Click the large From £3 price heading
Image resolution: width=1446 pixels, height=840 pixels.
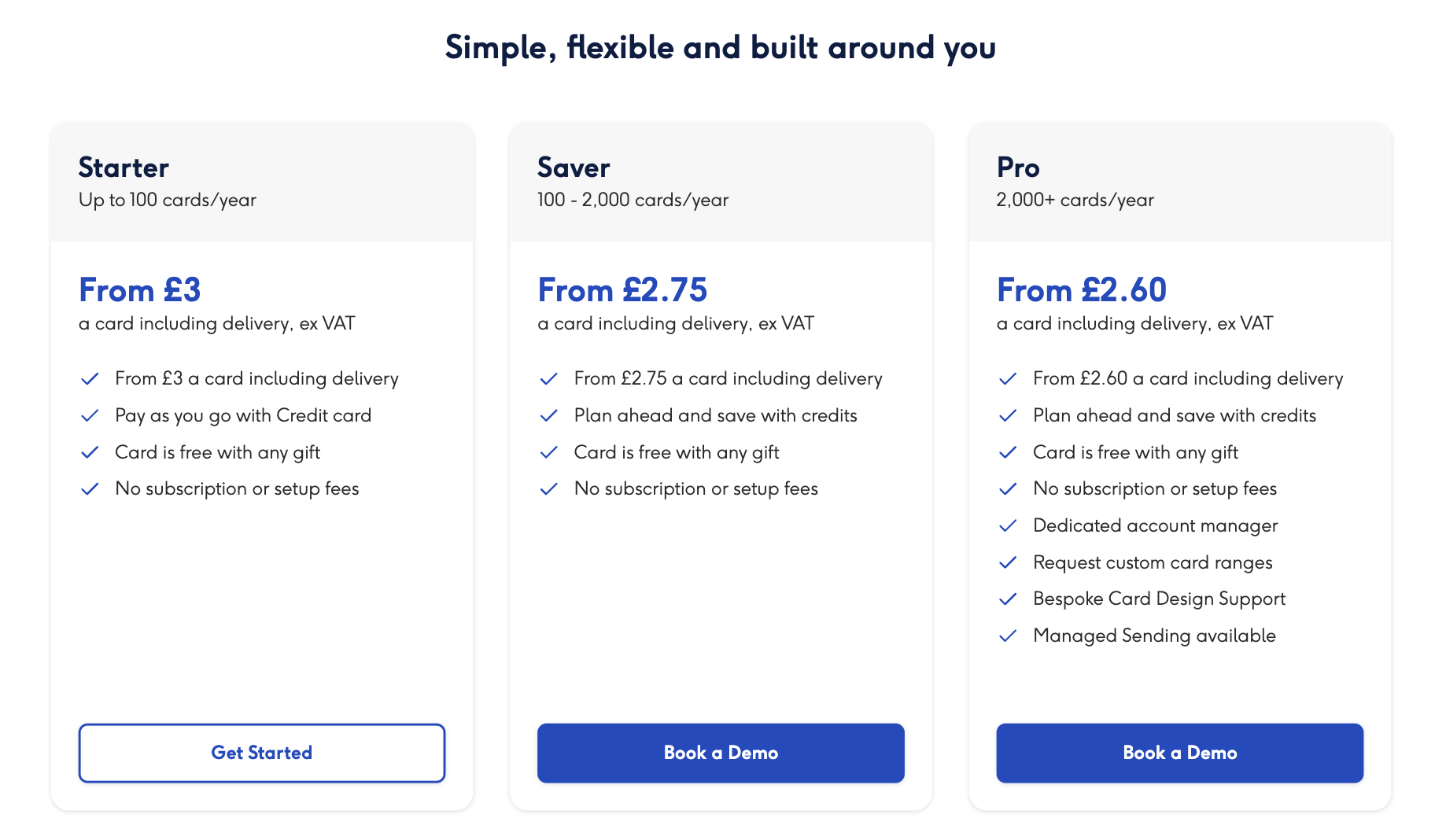click(140, 290)
